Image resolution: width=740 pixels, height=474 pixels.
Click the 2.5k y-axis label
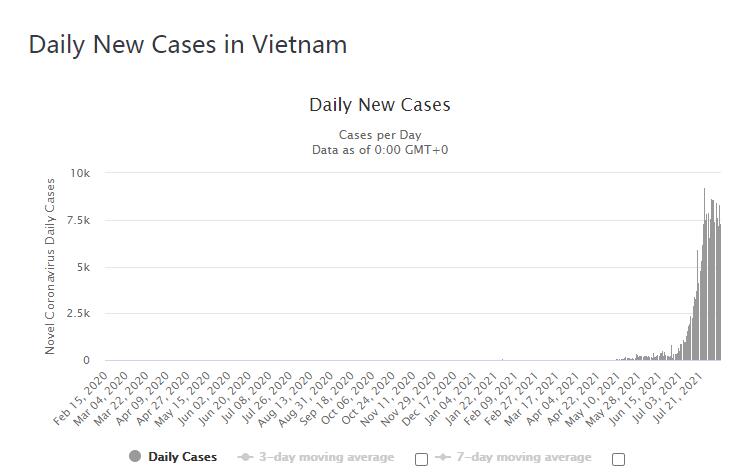point(76,314)
